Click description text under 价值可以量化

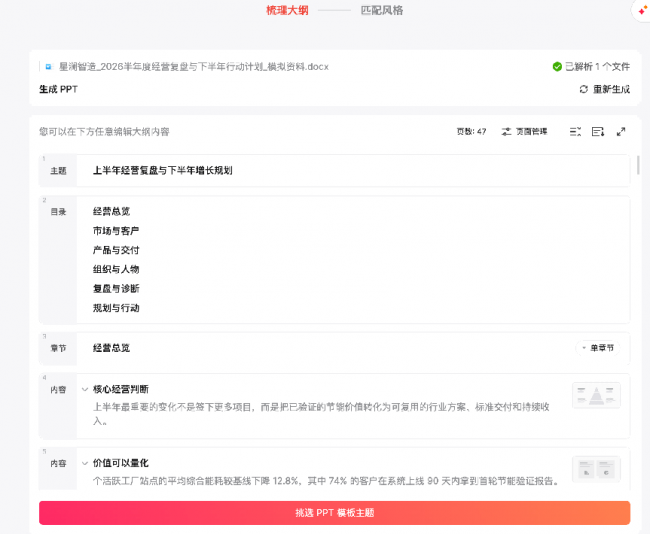coord(326,481)
